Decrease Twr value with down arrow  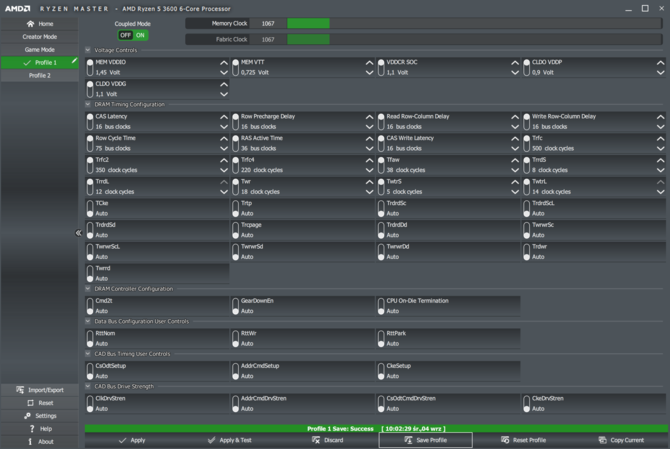(x=370, y=192)
